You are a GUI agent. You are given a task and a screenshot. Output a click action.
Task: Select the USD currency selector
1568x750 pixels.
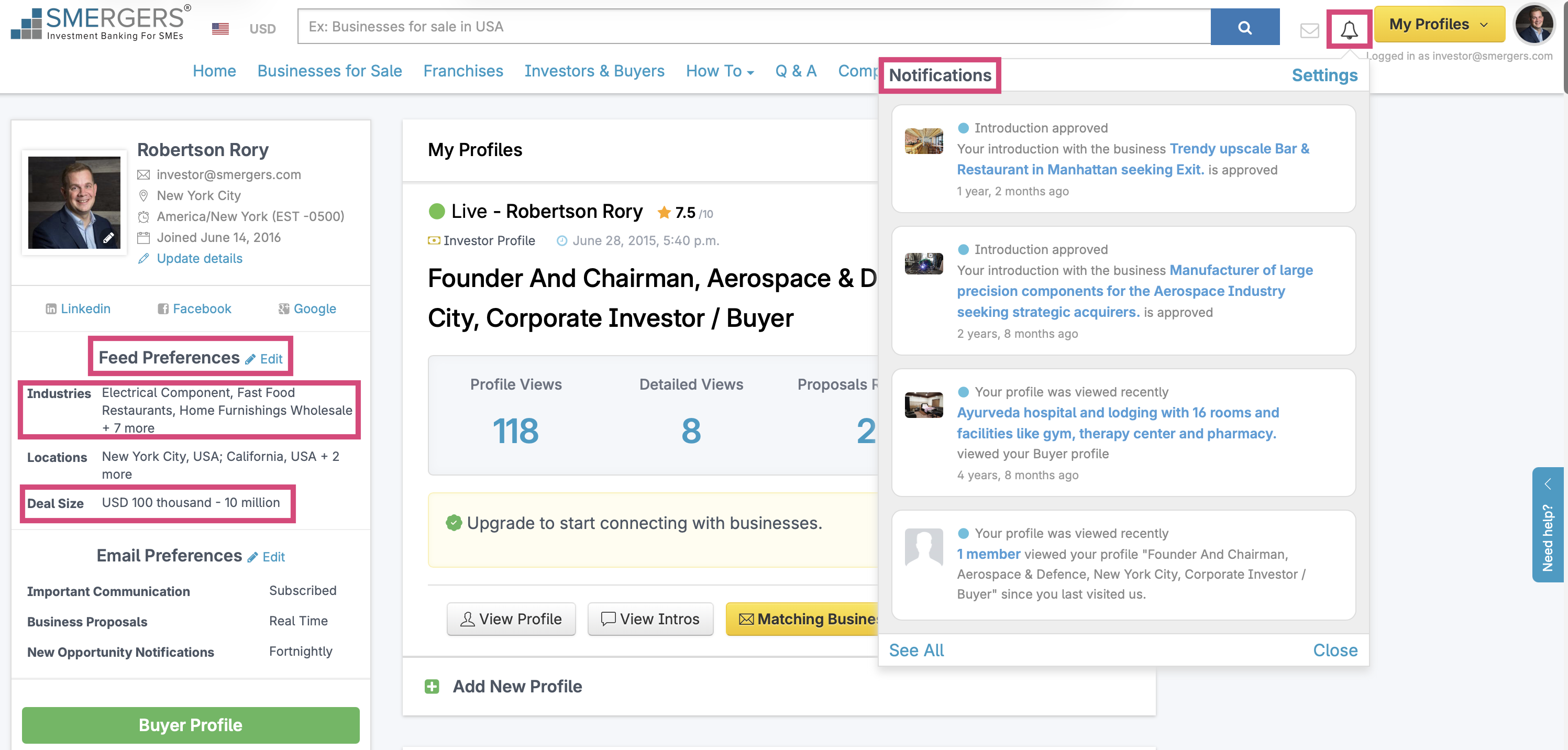click(262, 29)
